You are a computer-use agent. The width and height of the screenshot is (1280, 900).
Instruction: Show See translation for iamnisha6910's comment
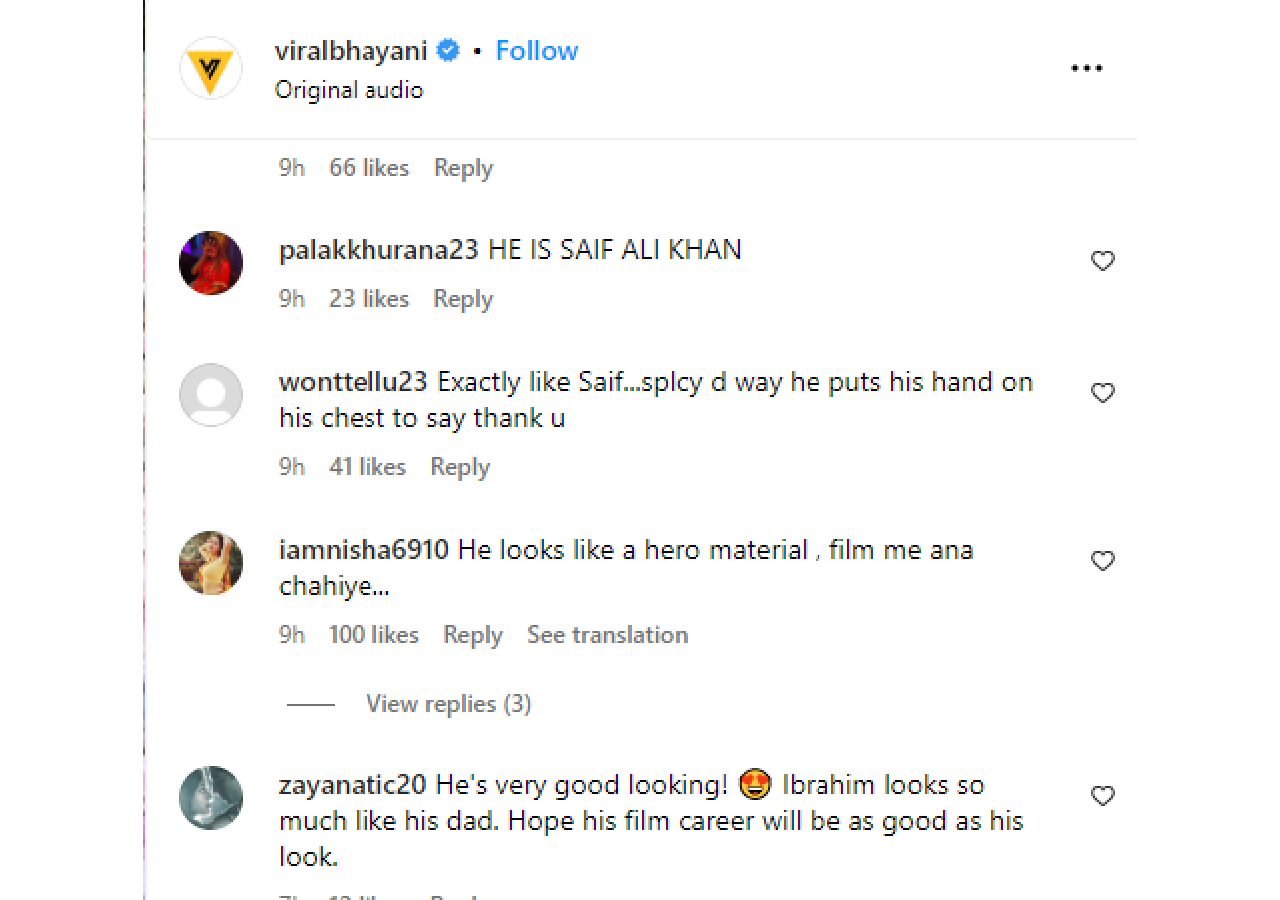[607, 634]
